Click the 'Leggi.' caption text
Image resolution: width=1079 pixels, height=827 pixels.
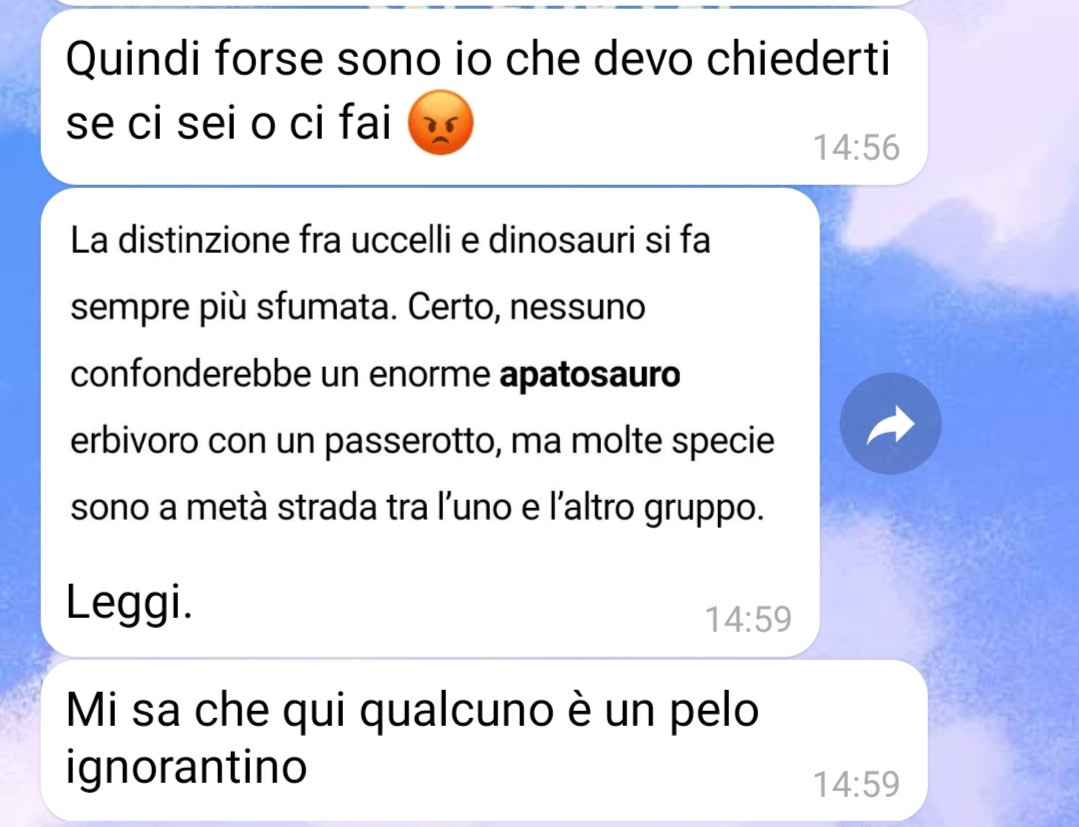coord(129,603)
